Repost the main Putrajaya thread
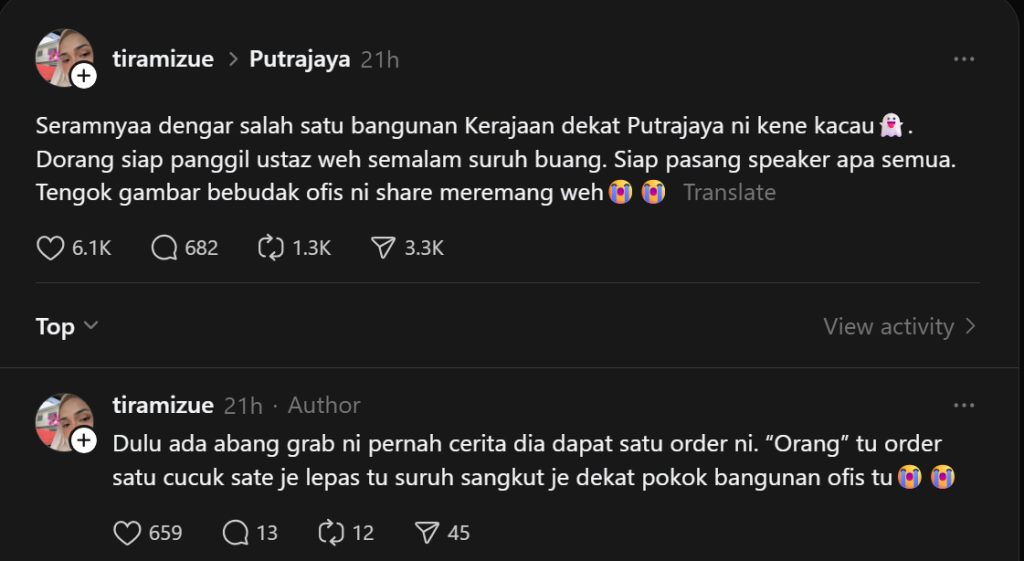 coord(271,248)
